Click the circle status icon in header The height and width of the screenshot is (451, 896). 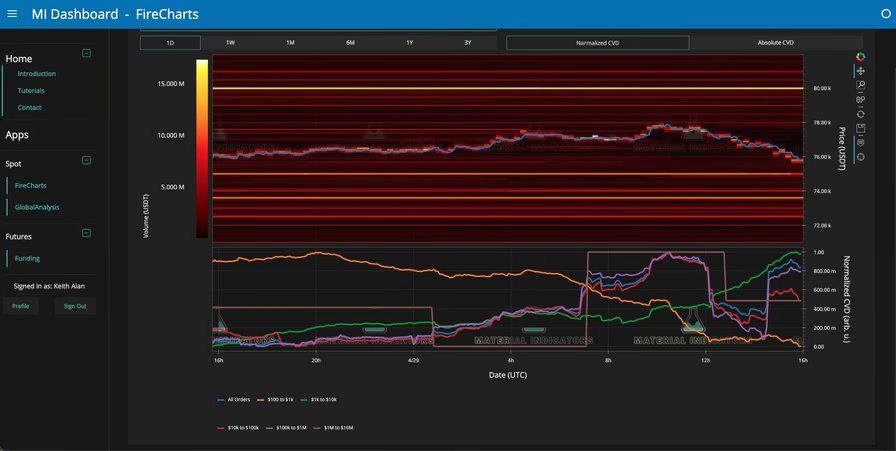[x=884, y=14]
